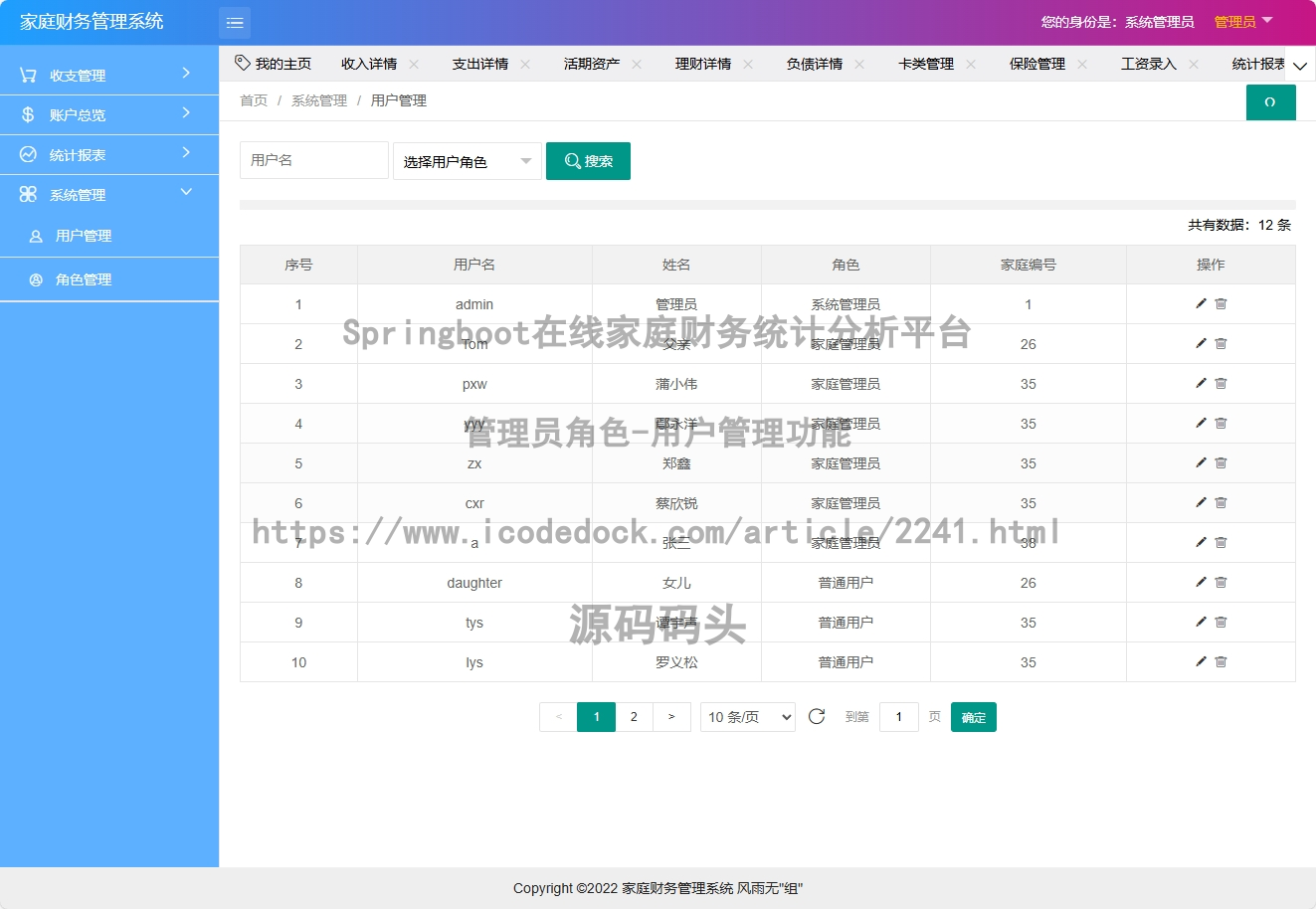The width and height of the screenshot is (1316, 909).
Task: Edit the zx user row
Action: point(1201,462)
